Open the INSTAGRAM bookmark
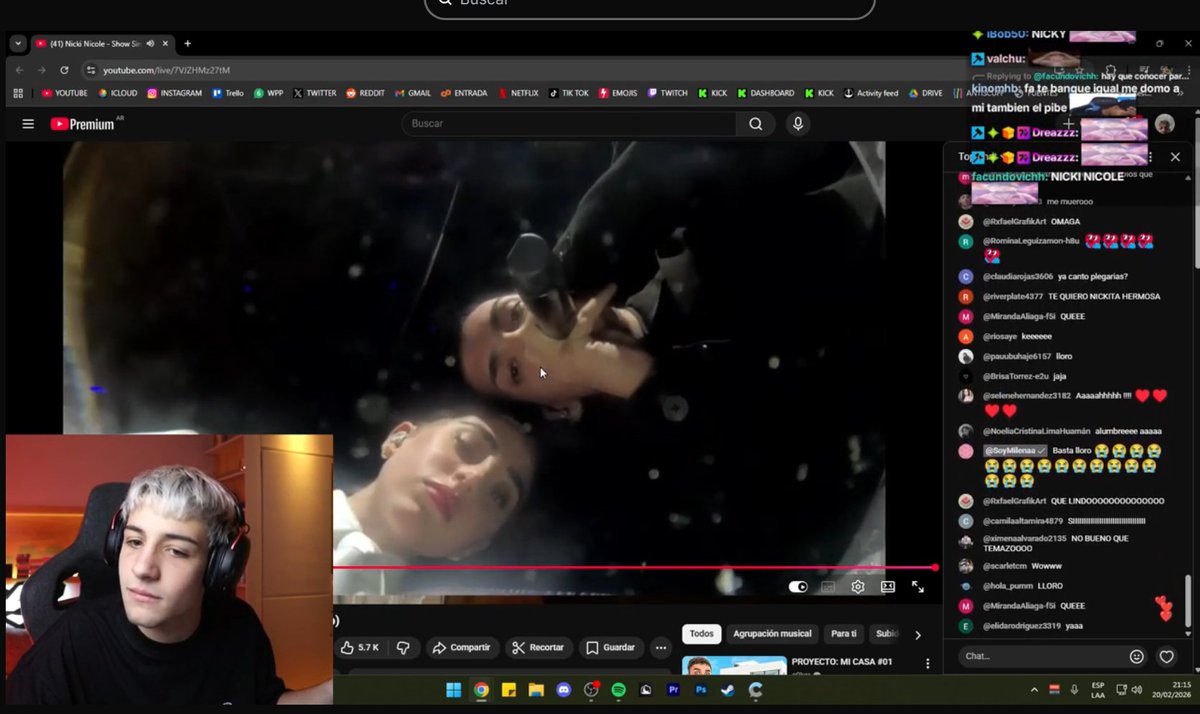The height and width of the screenshot is (714, 1200). pyautogui.click(x=174, y=93)
